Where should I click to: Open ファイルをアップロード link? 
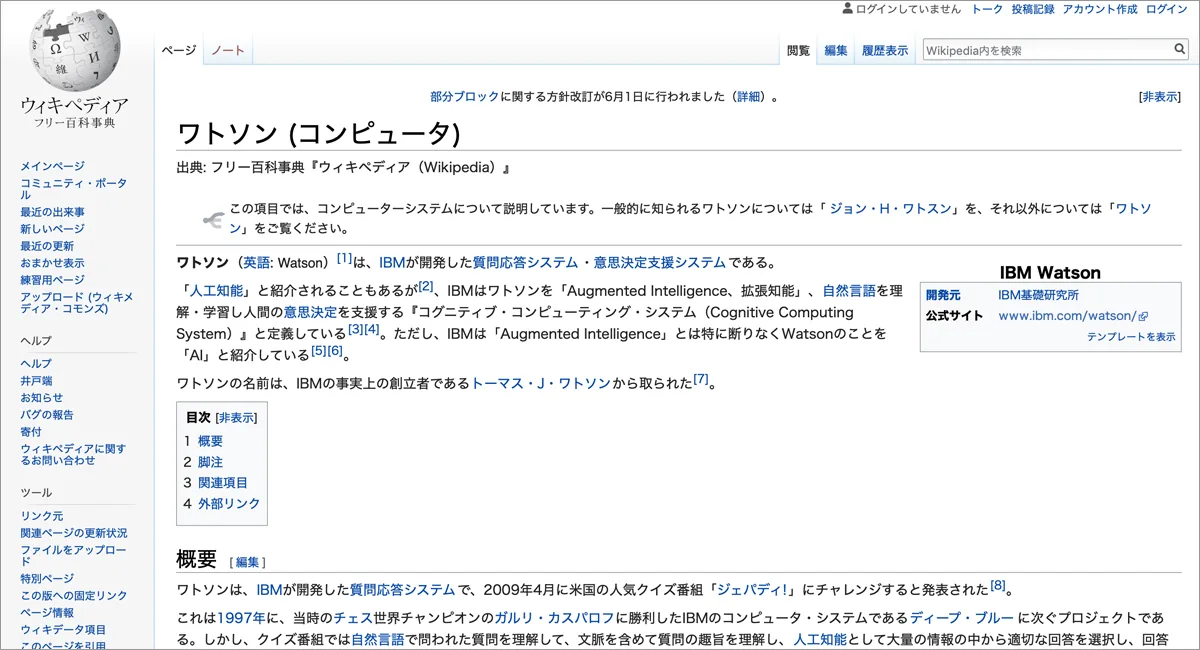point(74,556)
